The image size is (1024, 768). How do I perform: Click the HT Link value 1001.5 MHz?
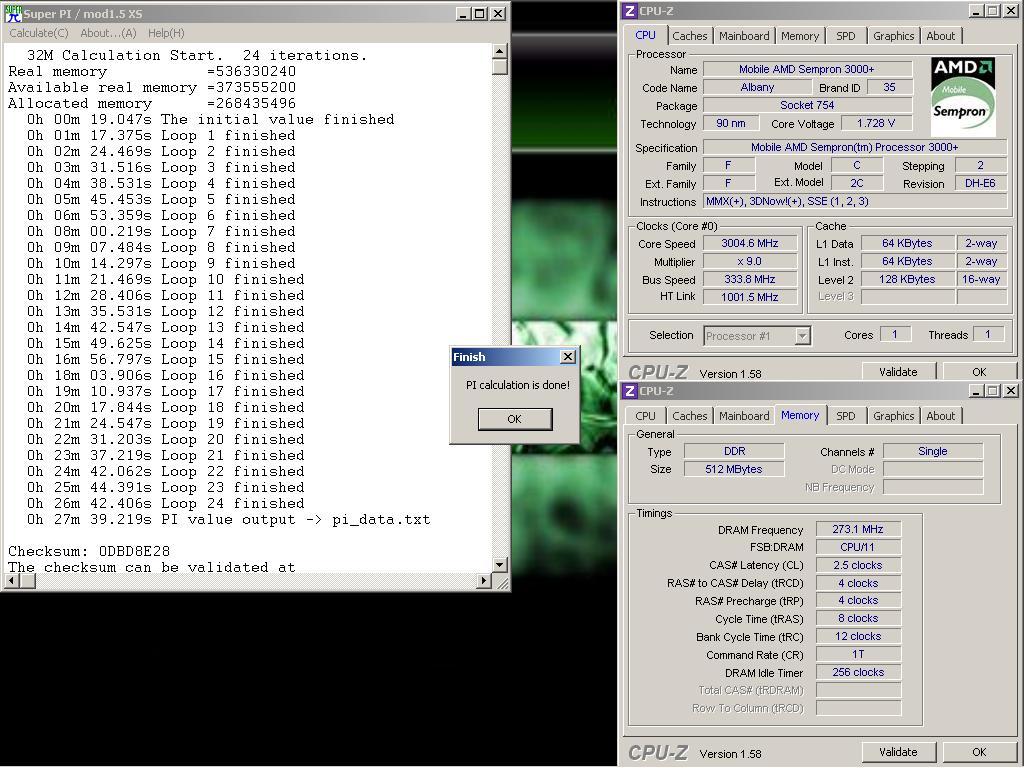(750, 297)
